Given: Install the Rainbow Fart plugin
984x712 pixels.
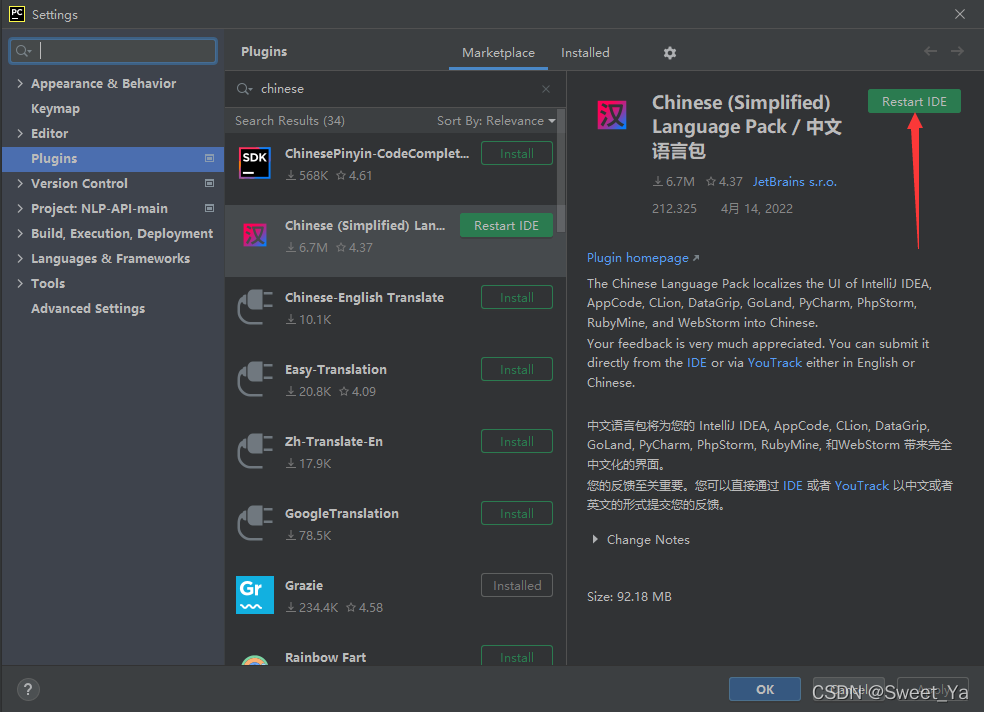Looking at the screenshot, I should click(x=516, y=656).
